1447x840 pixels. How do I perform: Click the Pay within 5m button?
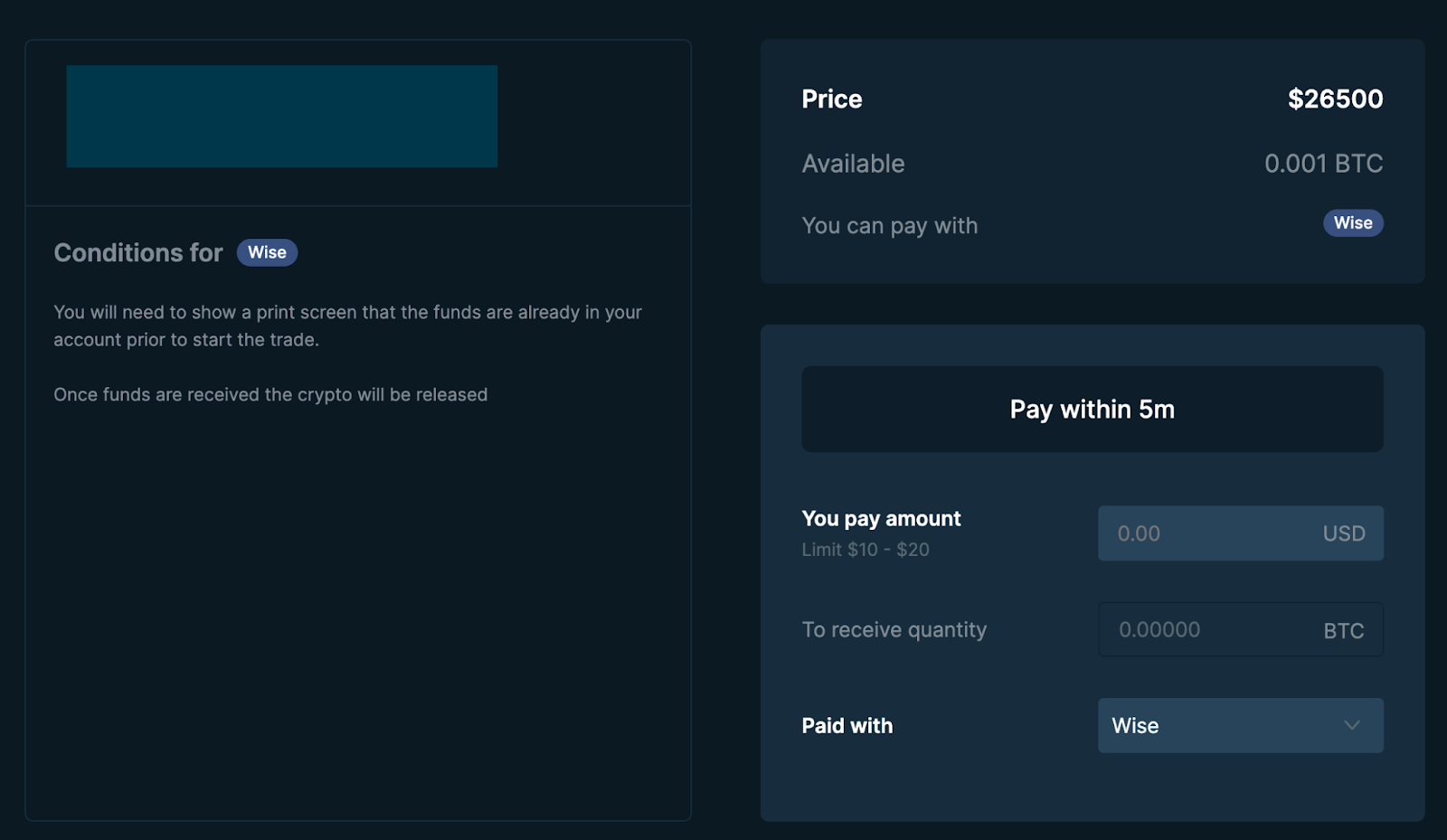pyautogui.click(x=1092, y=410)
